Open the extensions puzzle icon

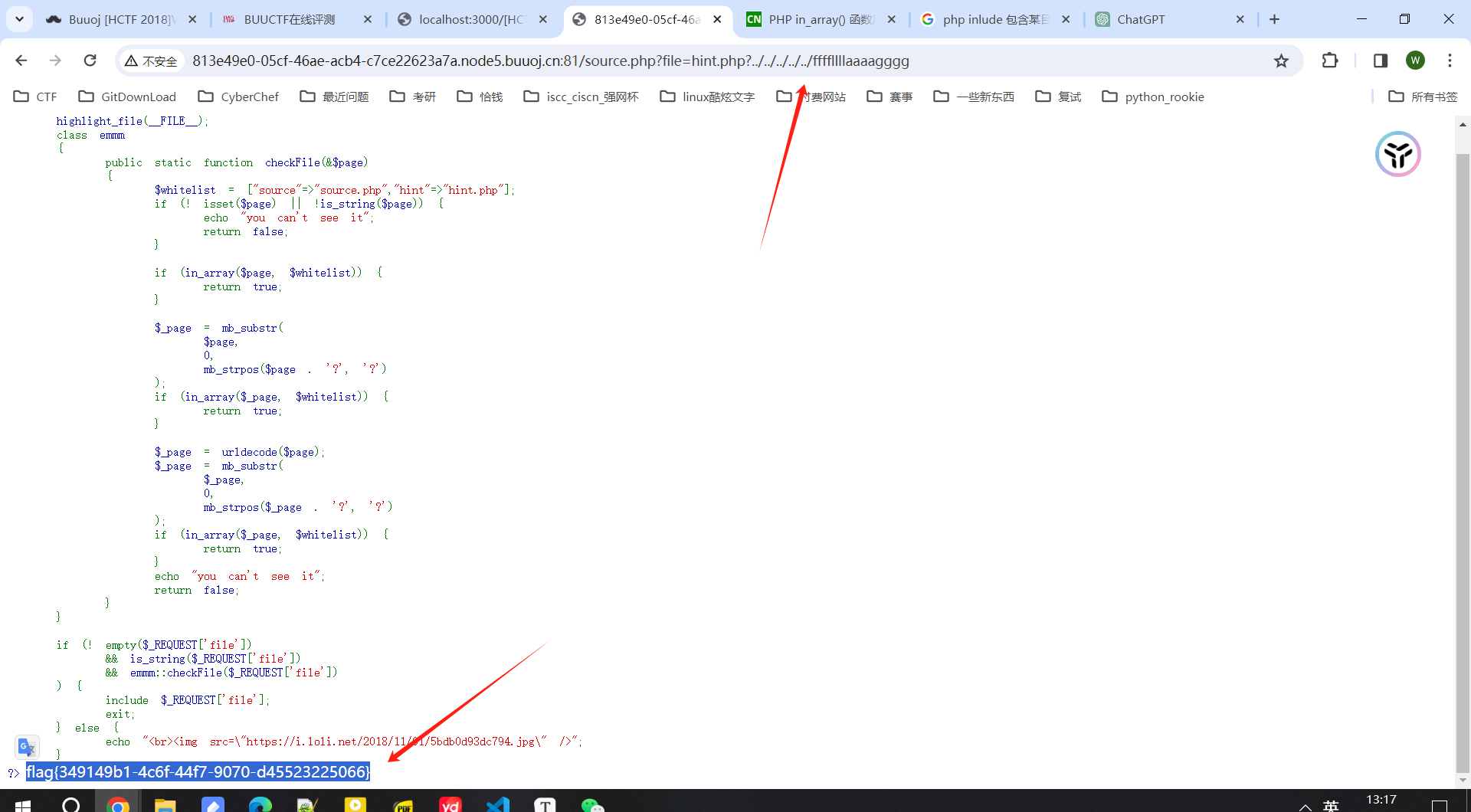1330,61
